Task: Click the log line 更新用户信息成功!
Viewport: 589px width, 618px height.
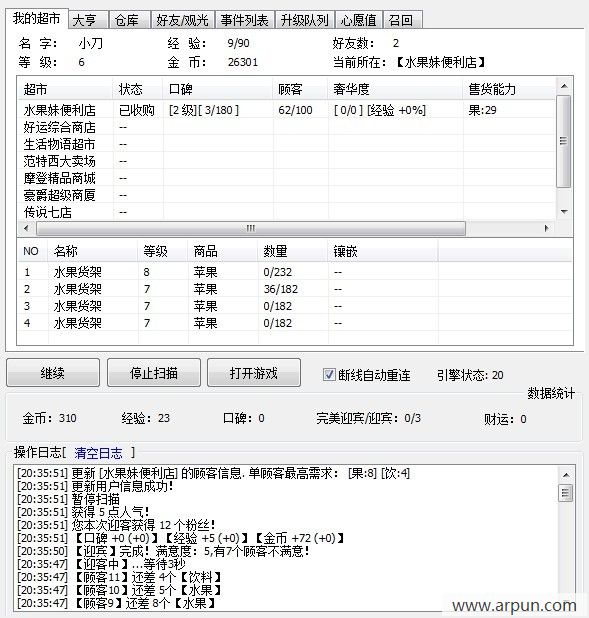Action: coord(95,486)
